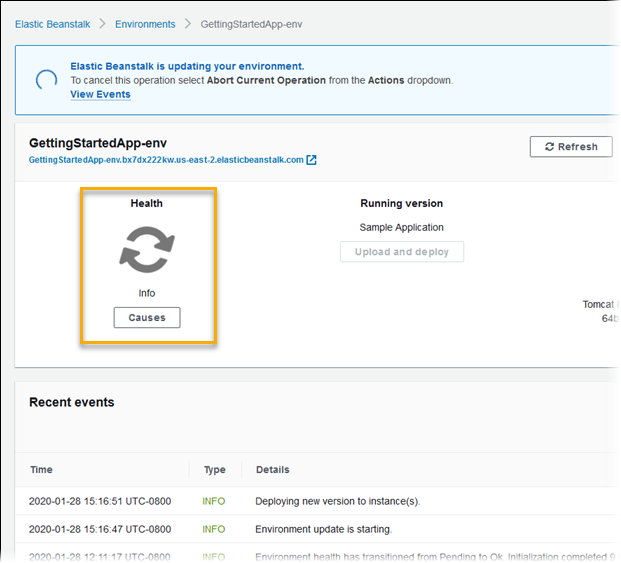
Task: Click the Causes button under Health
Action: [x=147, y=318]
